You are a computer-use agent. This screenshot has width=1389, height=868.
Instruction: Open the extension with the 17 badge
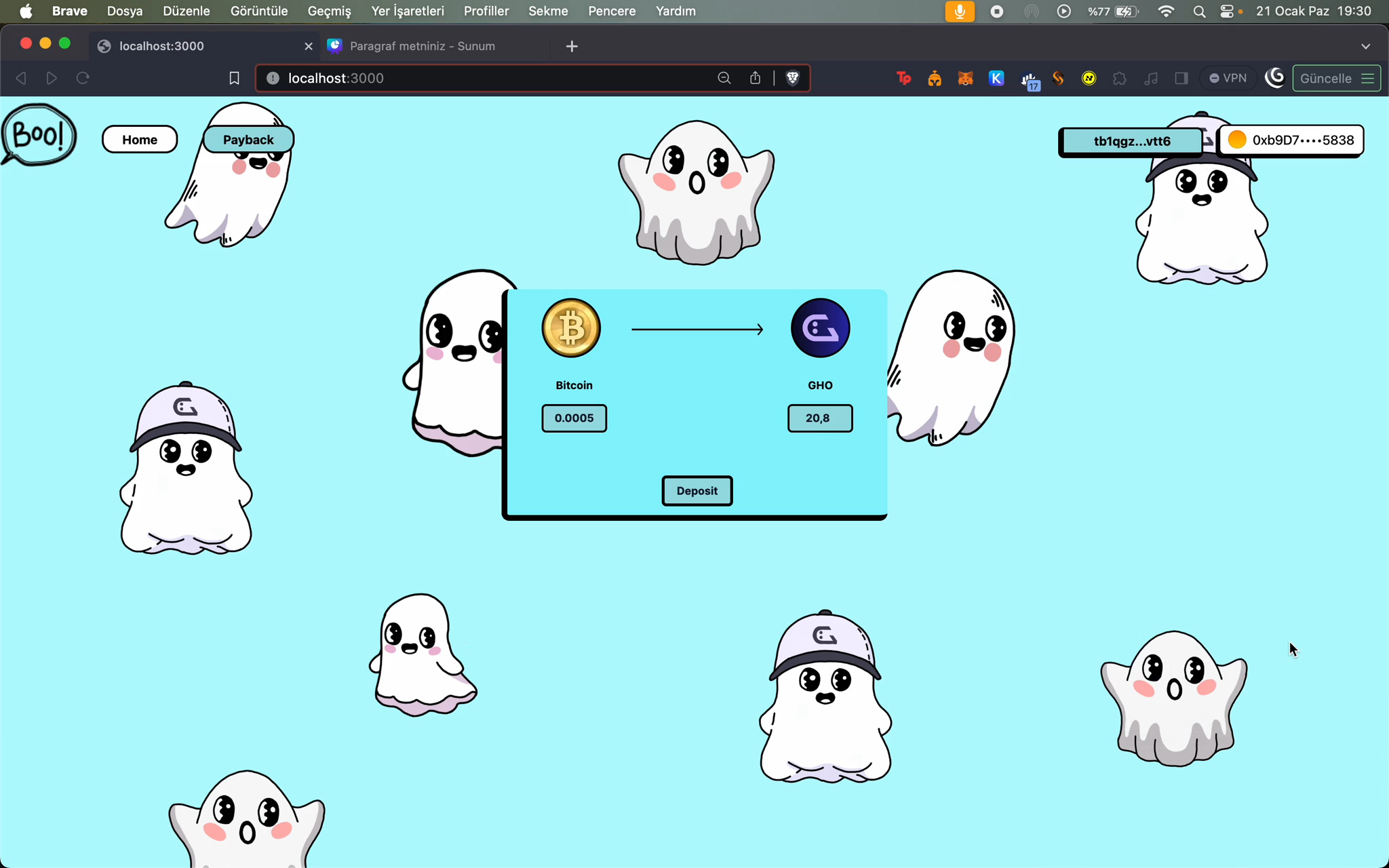pos(1030,80)
